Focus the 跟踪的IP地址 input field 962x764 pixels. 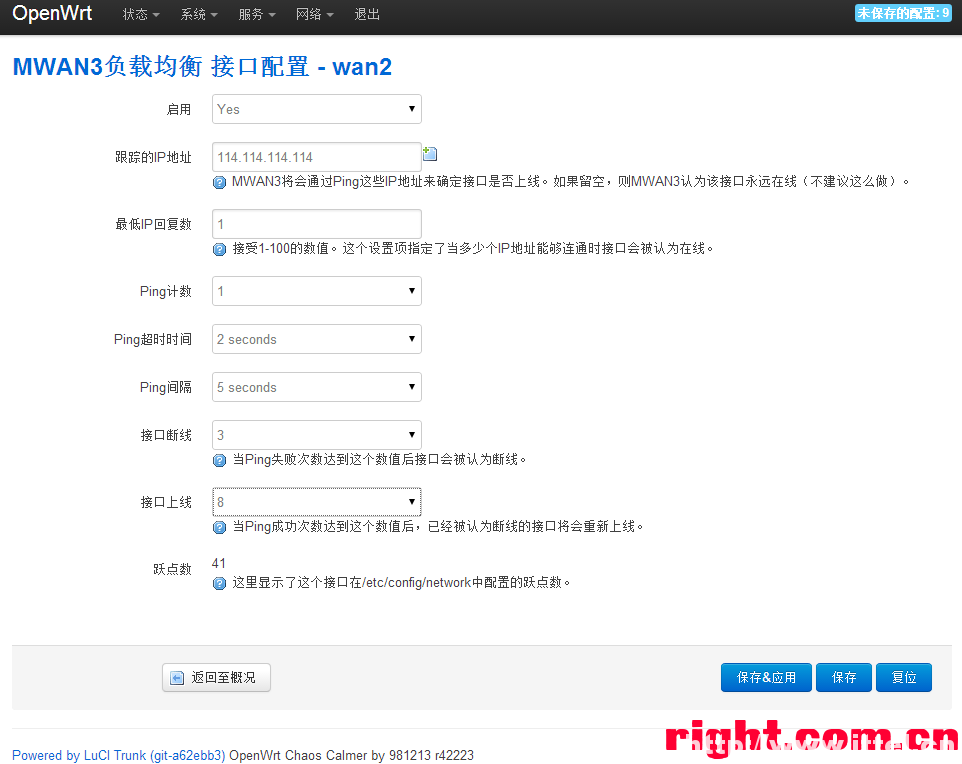point(317,157)
